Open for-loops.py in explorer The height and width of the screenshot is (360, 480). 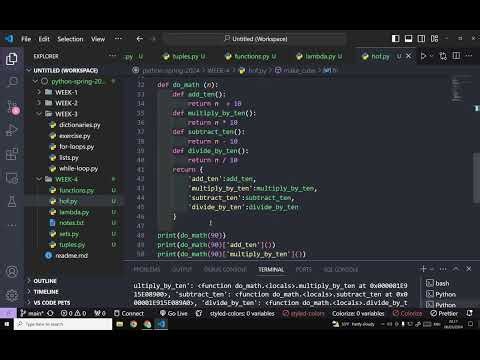point(76,147)
